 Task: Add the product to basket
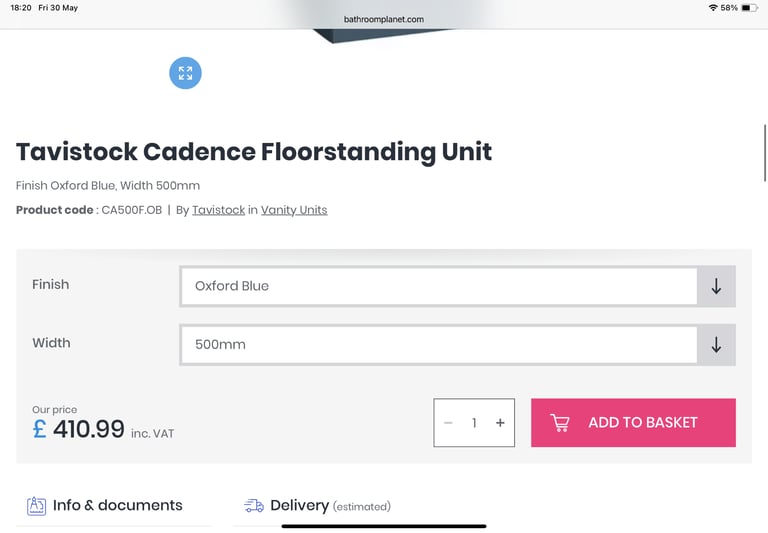[x=633, y=422]
